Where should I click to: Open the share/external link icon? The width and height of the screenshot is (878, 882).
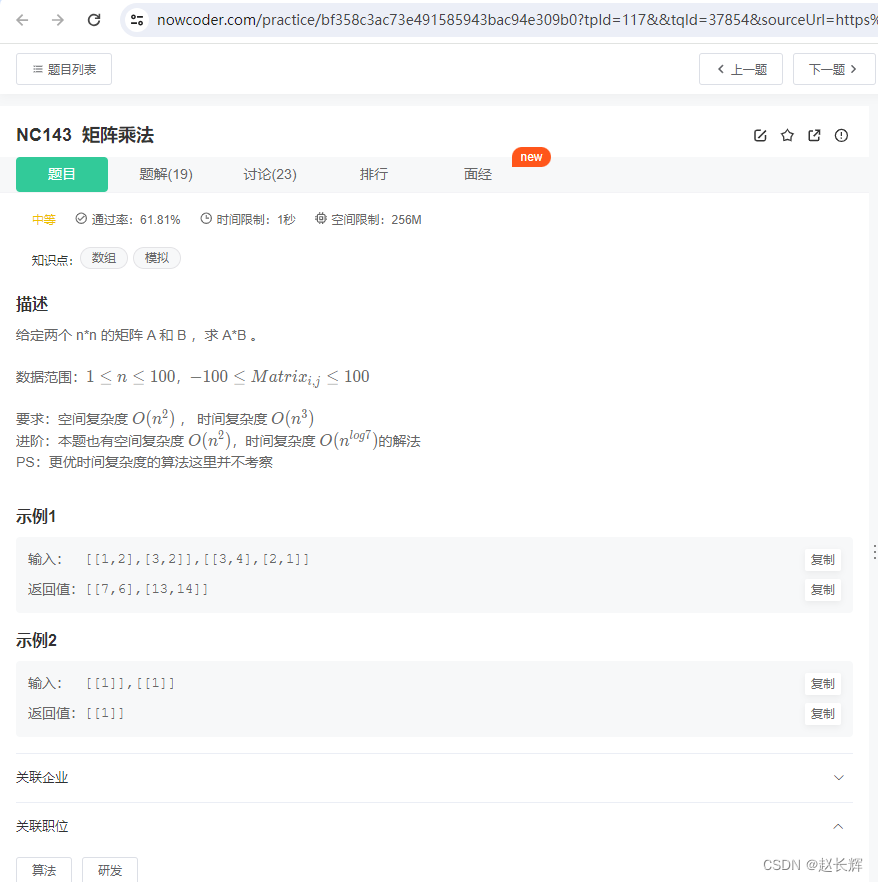coord(814,135)
